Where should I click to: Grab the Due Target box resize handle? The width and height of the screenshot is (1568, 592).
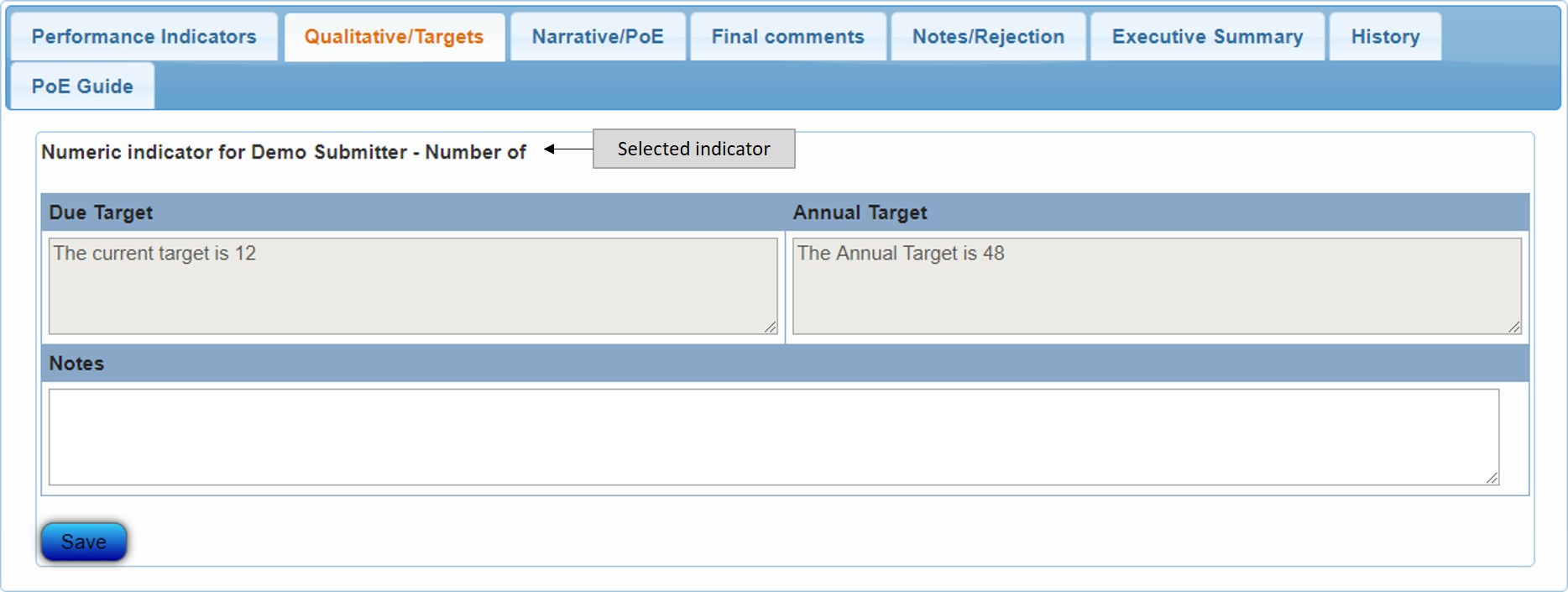(771, 327)
